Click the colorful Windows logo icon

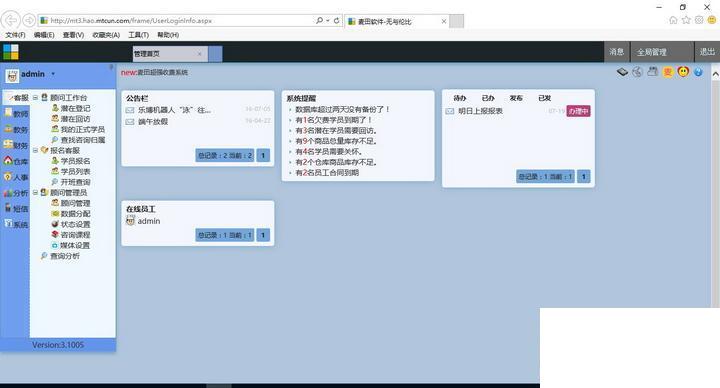point(11,52)
